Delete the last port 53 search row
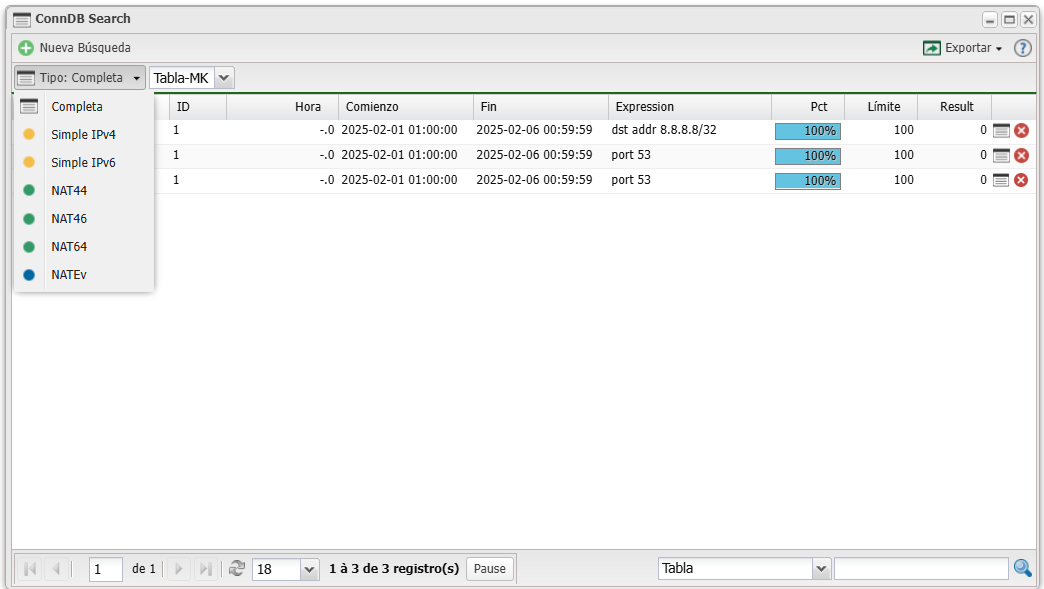 [1021, 180]
